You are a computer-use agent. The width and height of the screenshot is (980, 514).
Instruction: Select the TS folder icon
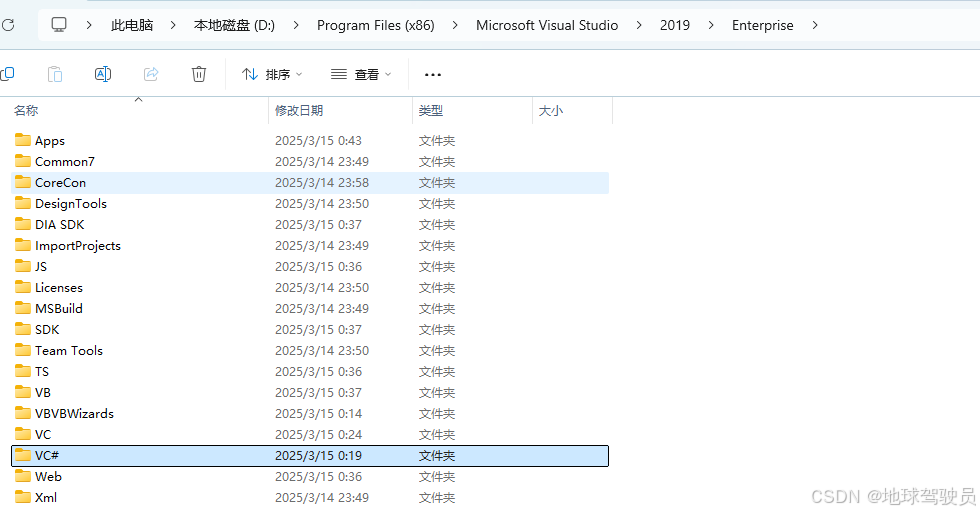pyautogui.click(x=23, y=371)
